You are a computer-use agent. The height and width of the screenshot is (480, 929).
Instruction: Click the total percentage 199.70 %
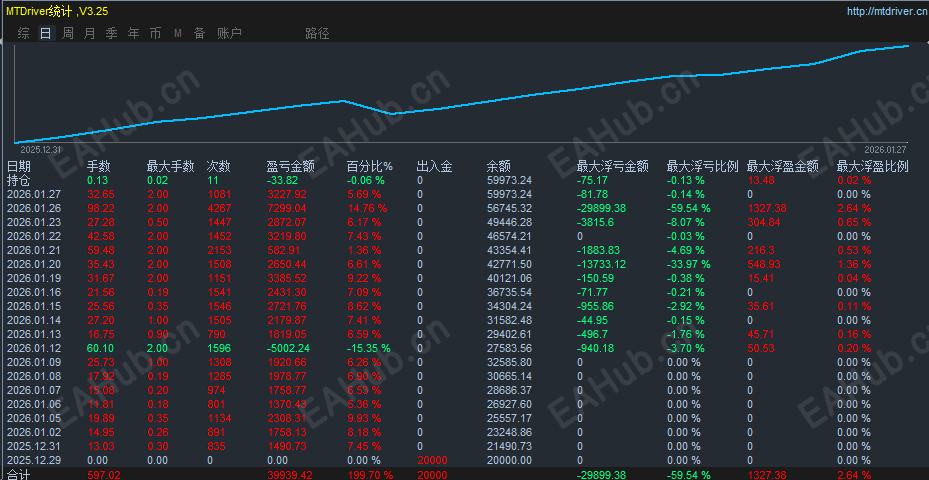(370, 475)
